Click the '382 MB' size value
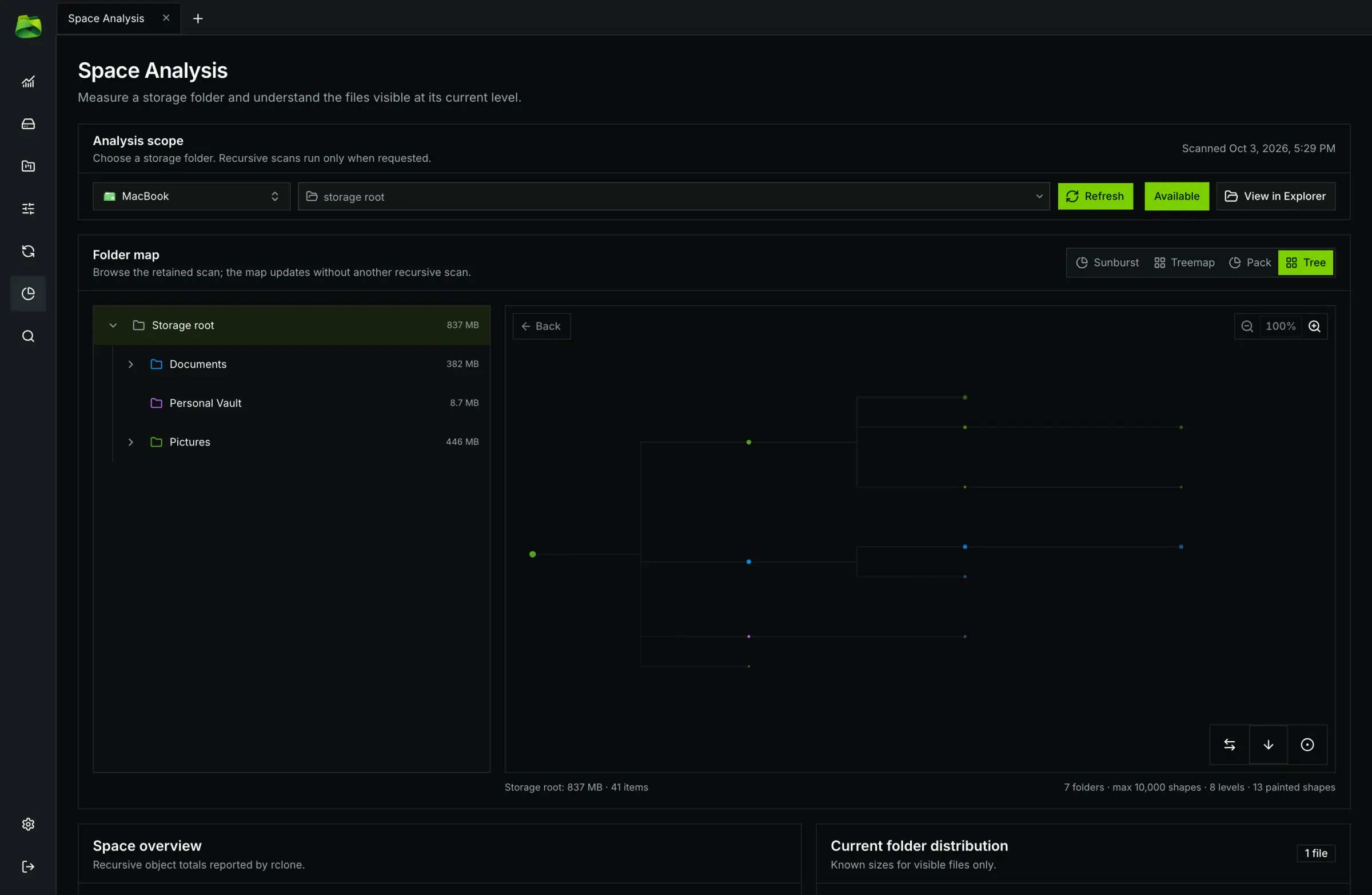This screenshot has height=895, width=1372. pos(462,364)
